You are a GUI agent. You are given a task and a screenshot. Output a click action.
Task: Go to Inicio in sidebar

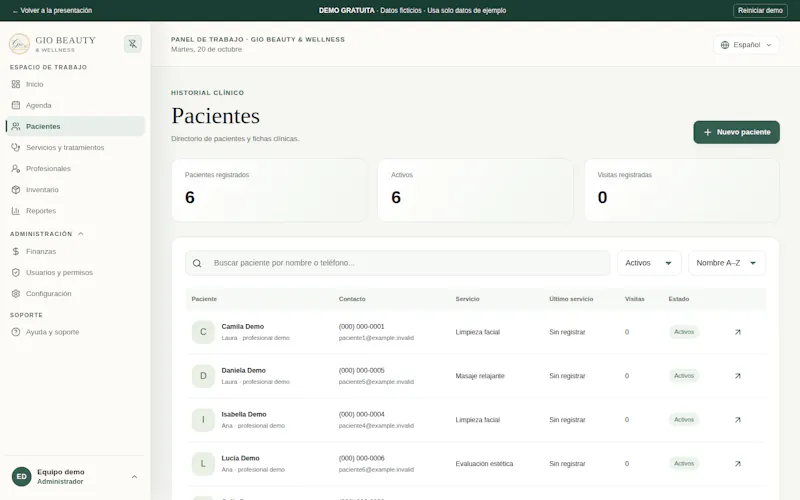(x=75, y=84)
